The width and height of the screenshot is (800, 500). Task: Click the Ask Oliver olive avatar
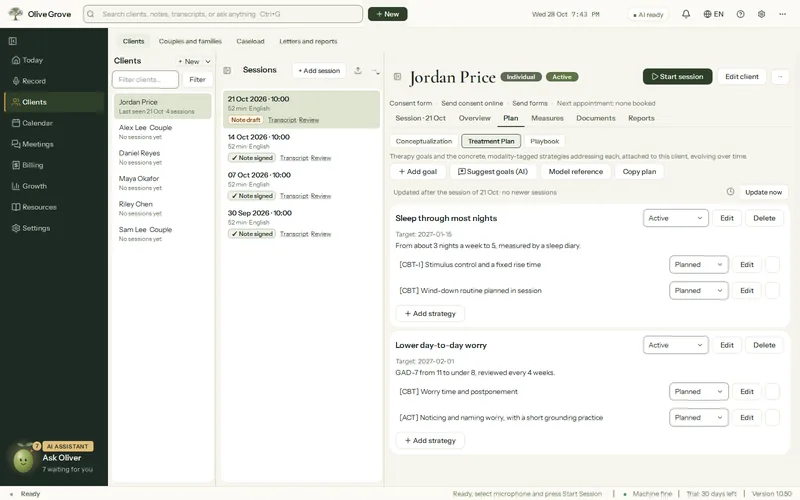tap(23, 460)
